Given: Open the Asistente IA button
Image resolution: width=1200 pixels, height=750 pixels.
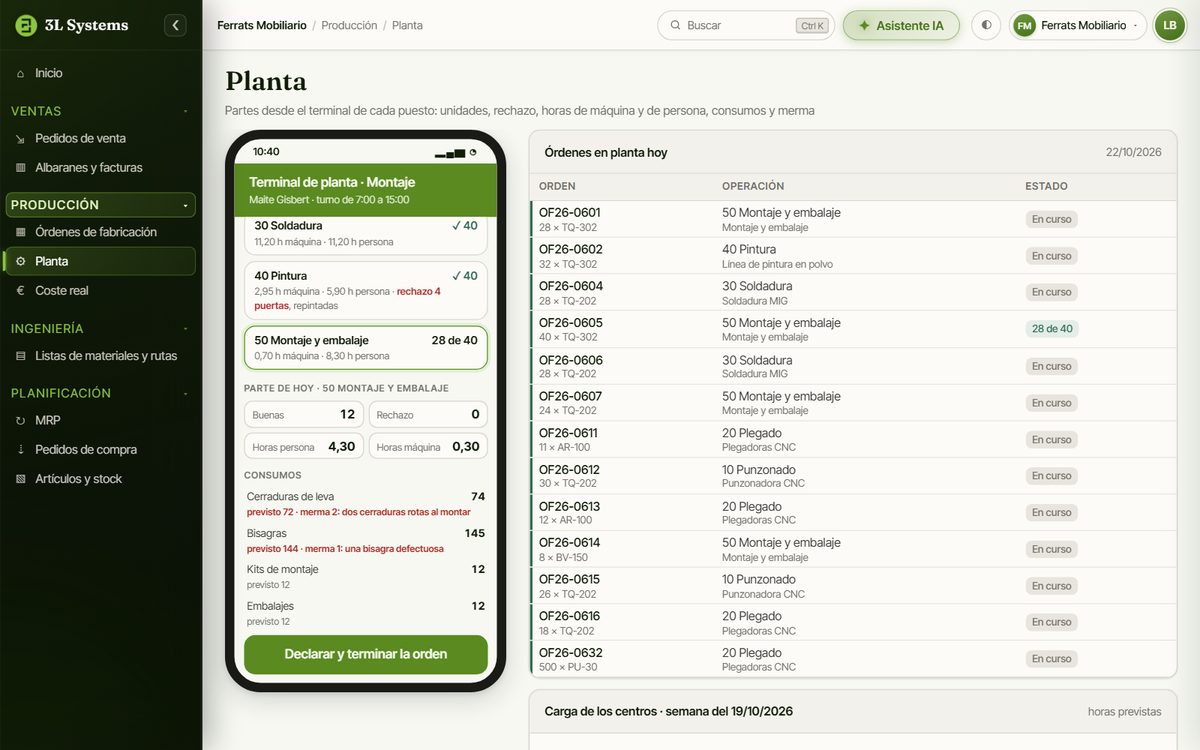Looking at the screenshot, I should pos(901,25).
